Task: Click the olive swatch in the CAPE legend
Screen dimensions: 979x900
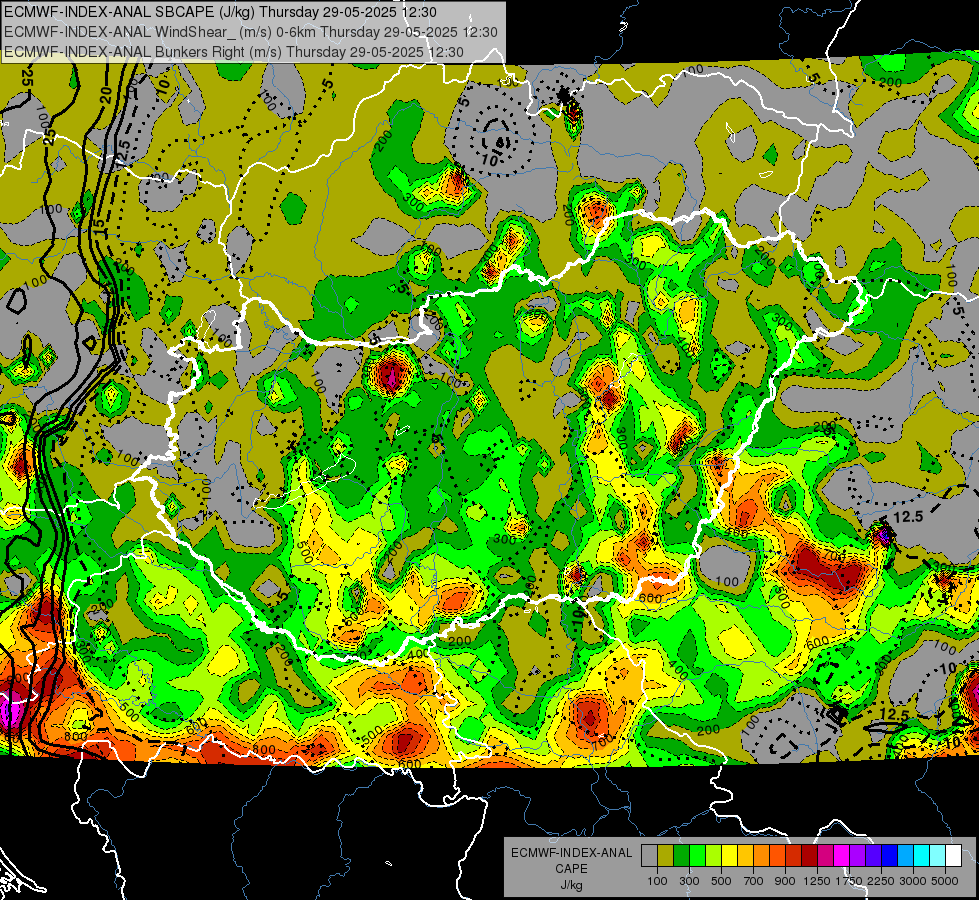Action: (666, 856)
